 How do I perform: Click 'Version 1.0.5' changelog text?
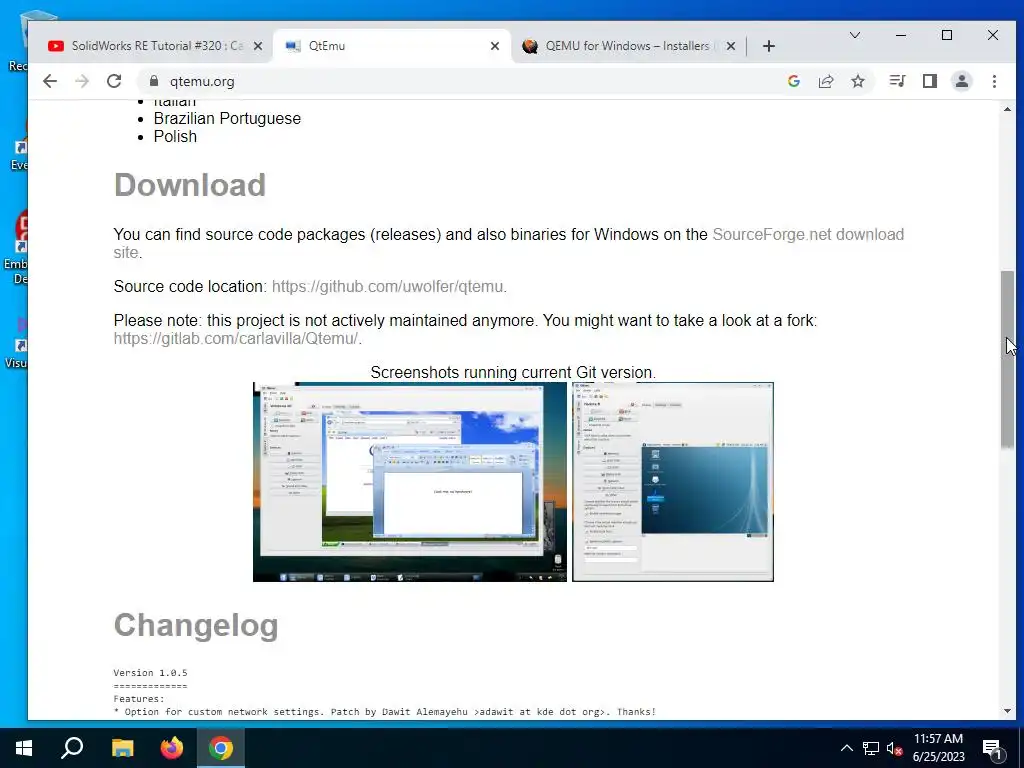(x=150, y=673)
